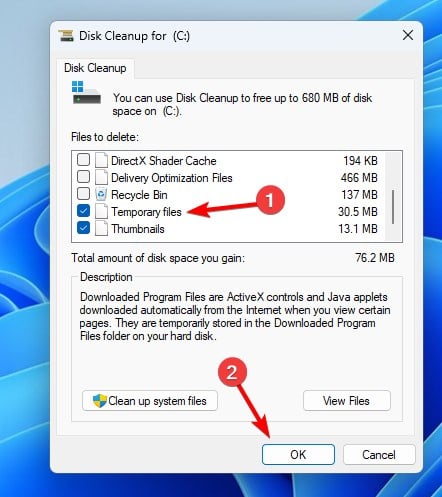
Task: Dismiss dialog with Cancel button
Action: click(x=379, y=454)
